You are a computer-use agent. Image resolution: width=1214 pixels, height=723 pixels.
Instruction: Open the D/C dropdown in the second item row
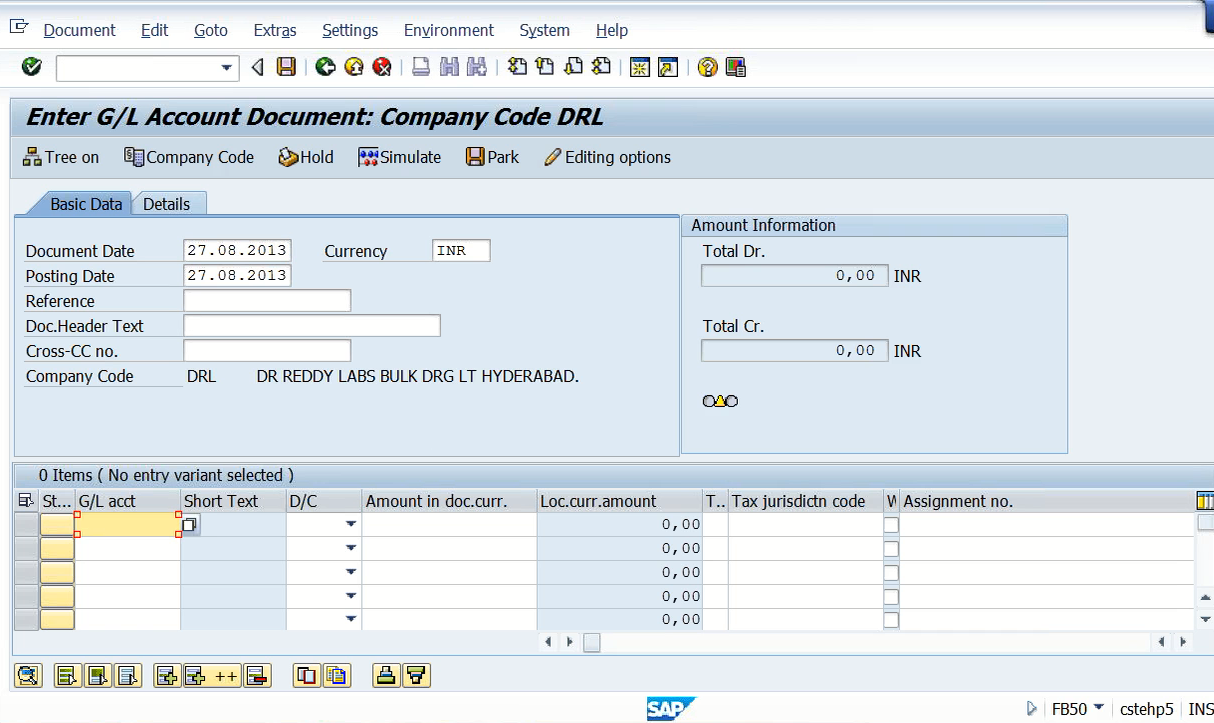pyautogui.click(x=351, y=548)
